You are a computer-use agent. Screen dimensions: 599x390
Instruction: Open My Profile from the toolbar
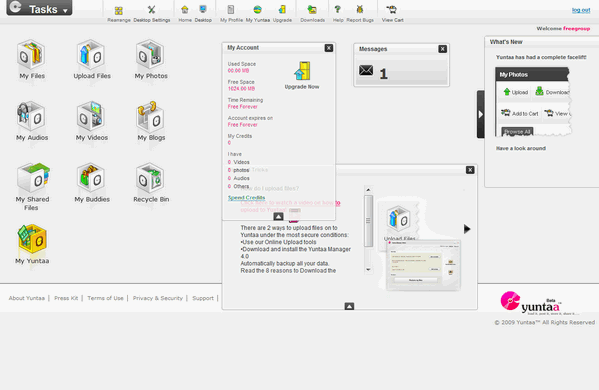tap(231, 13)
